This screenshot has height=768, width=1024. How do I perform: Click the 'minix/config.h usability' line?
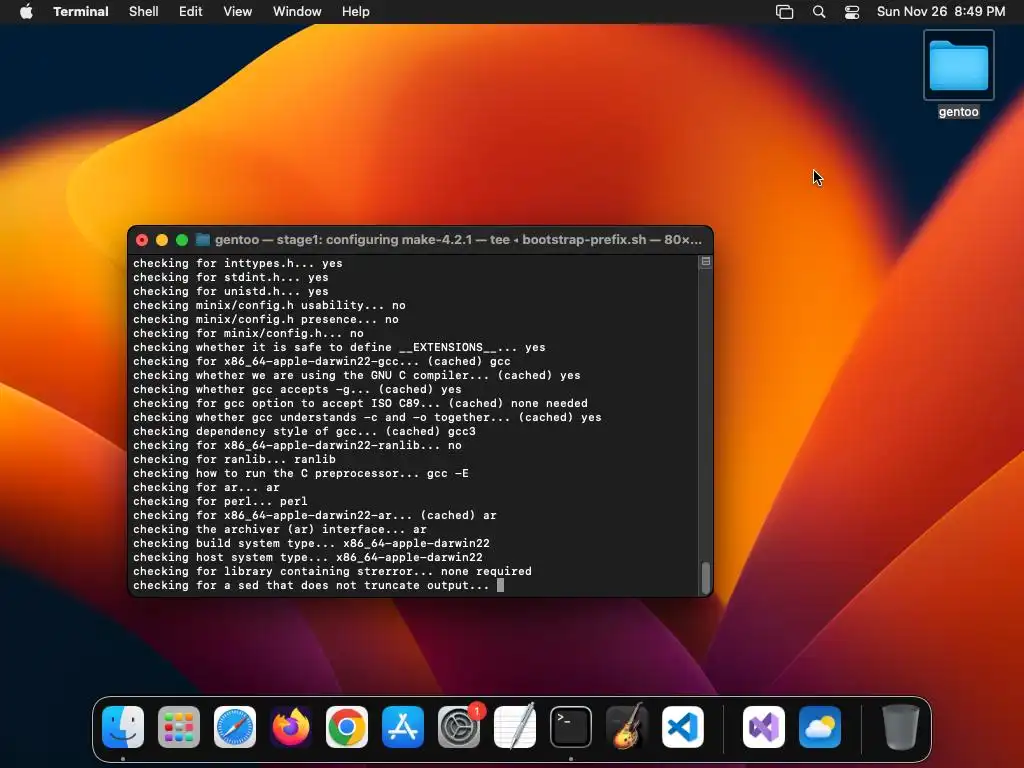(x=269, y=306)
